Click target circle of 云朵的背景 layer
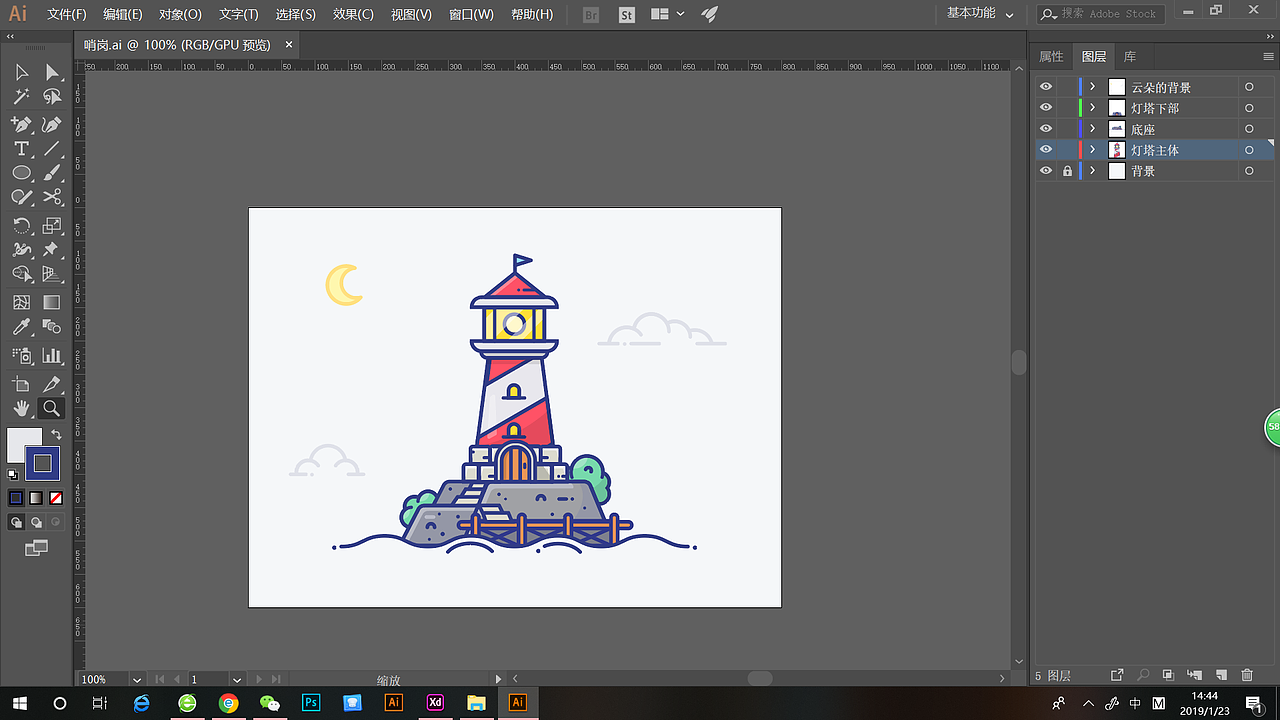The height and width of the screenshot is (720, 1280). tap(1249, 87)
